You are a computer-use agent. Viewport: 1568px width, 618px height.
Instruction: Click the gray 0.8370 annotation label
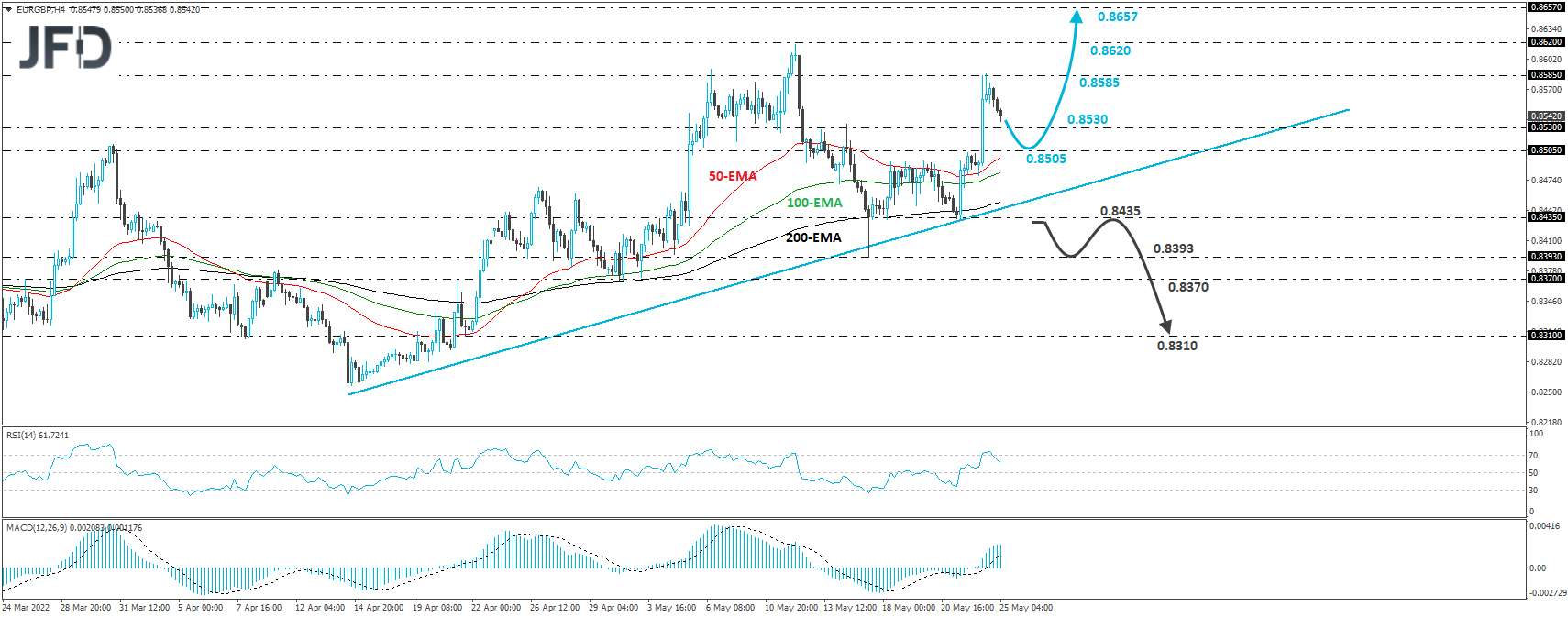[x=1187, y=287]
